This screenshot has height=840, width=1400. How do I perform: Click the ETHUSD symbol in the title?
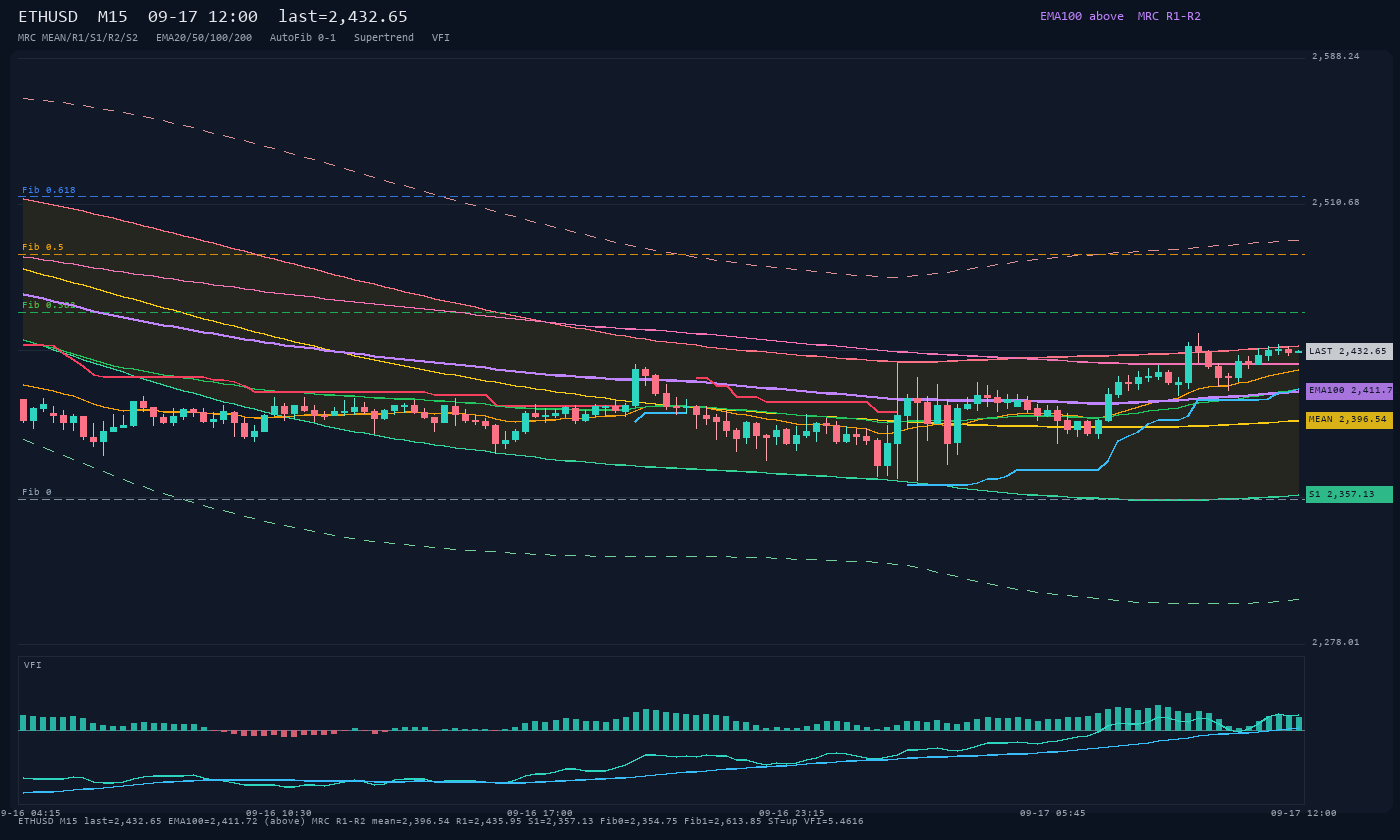click(x=48, y=17)
